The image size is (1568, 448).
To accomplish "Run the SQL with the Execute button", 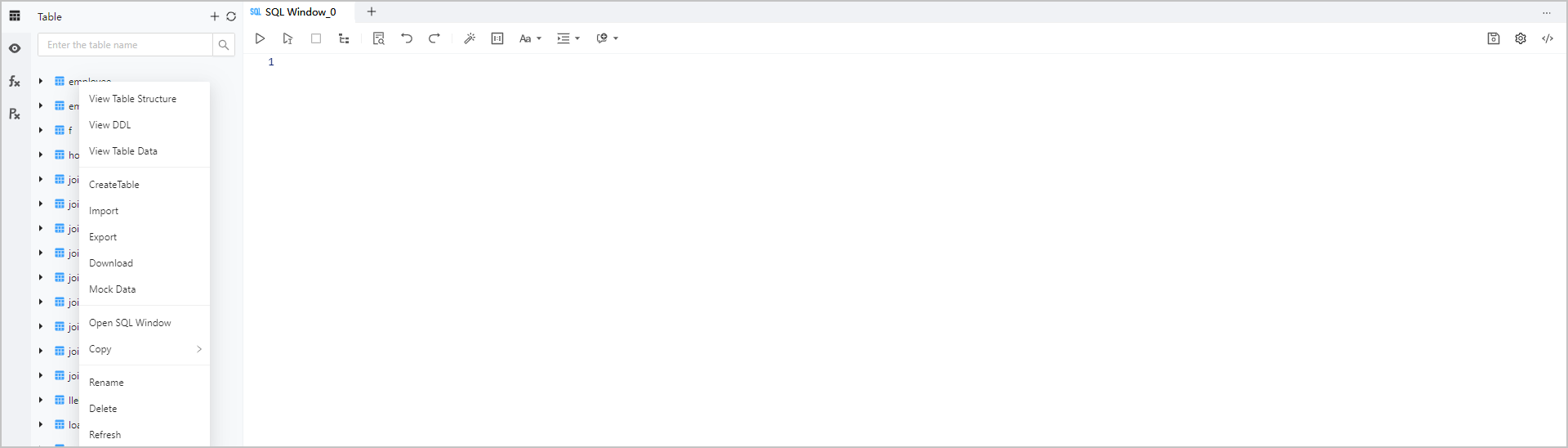I will (x=260, y=38).
